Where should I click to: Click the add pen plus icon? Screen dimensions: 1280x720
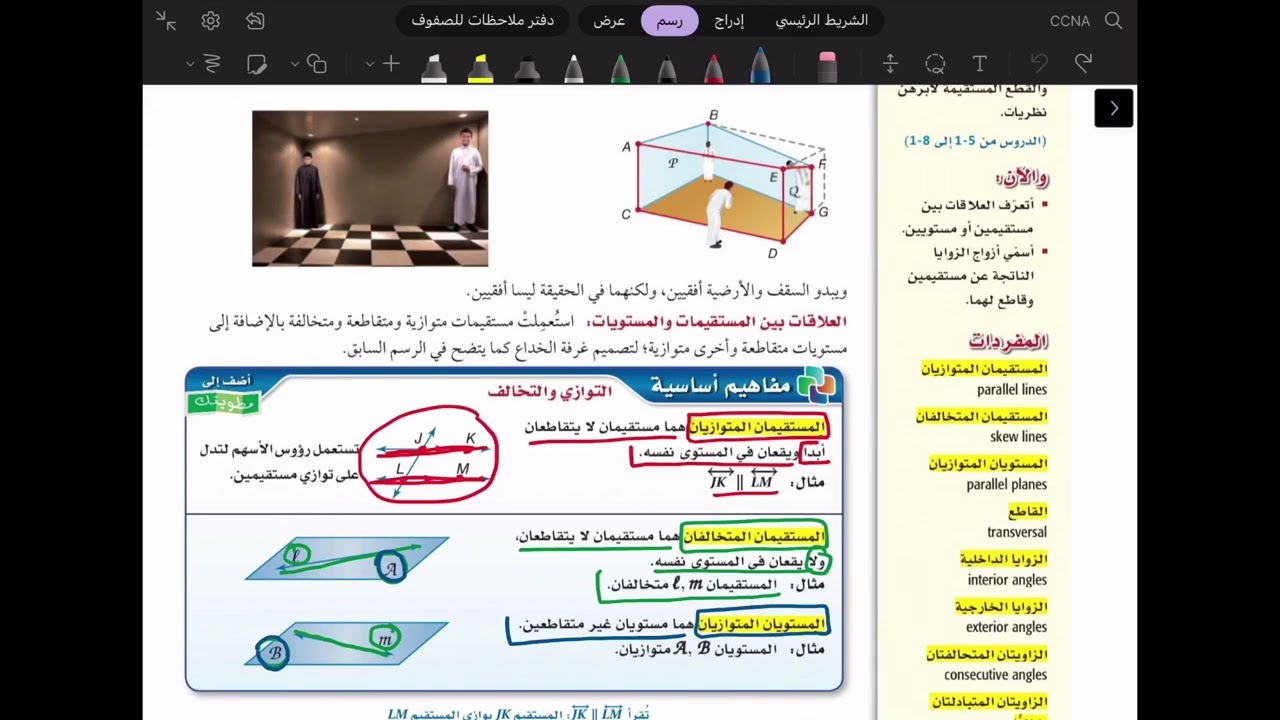pos(391,64)
